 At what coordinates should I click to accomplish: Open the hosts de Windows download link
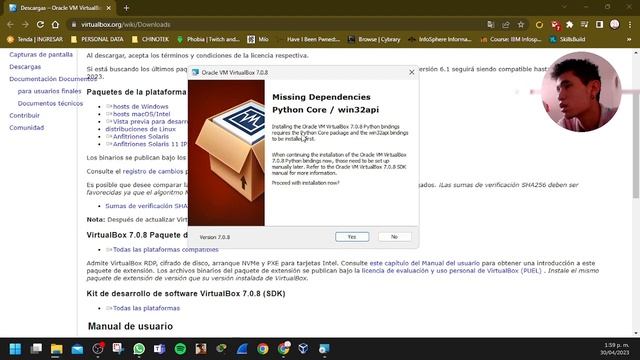[x=140, y=107]
